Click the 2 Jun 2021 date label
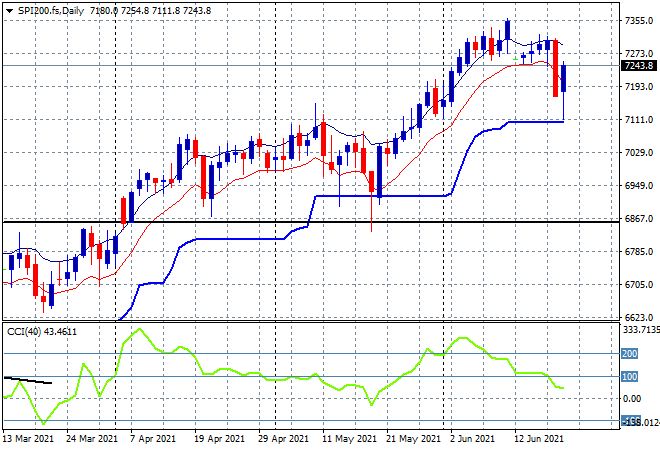 click(472, 439)
